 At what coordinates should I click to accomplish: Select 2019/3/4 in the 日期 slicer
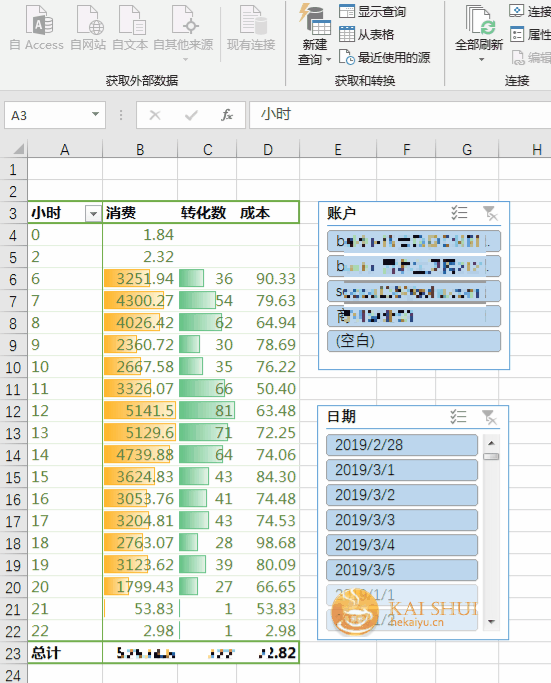(402, 545)
